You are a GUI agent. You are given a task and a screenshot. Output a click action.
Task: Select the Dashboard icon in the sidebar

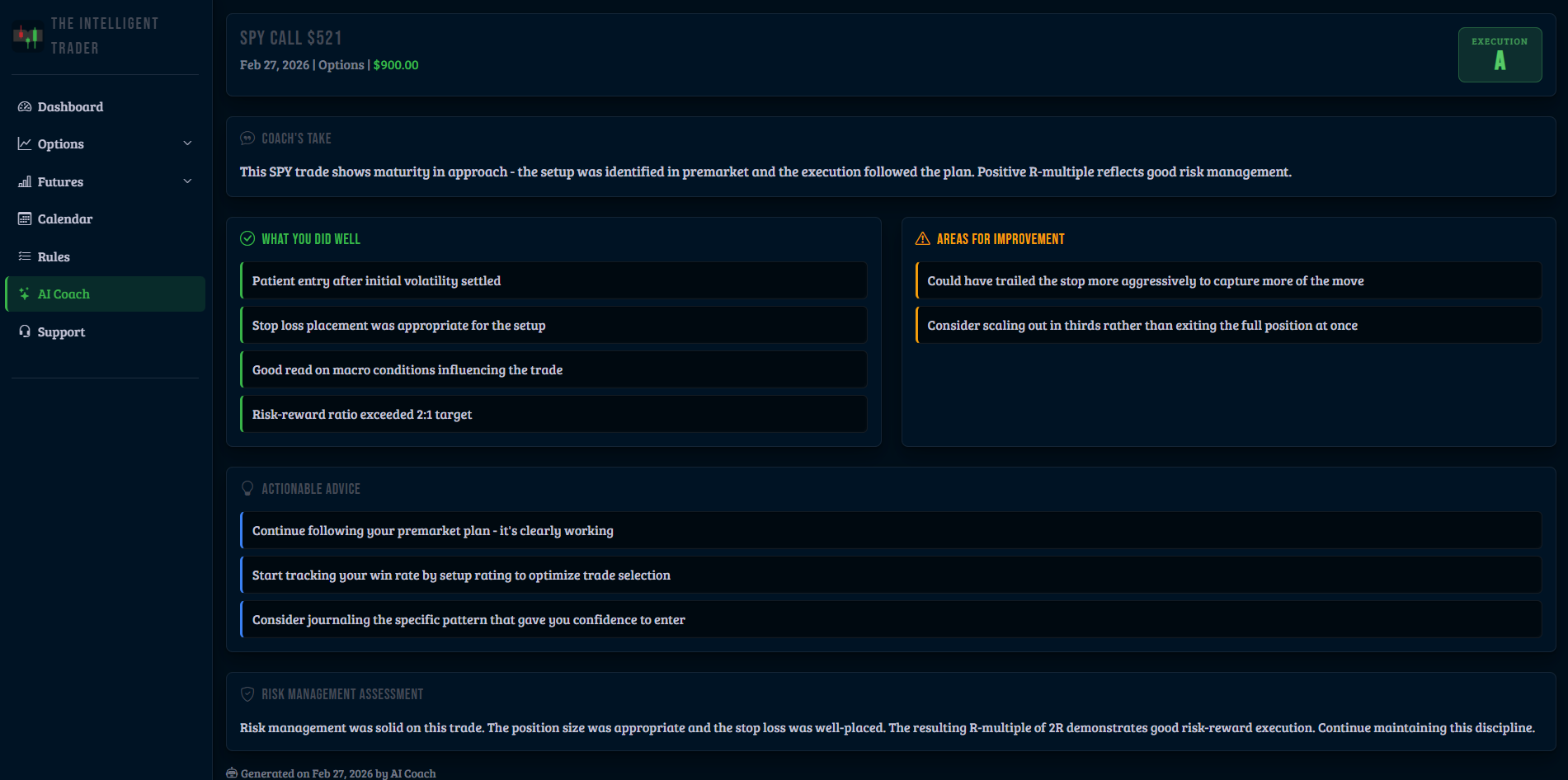[x=25, y=106]
